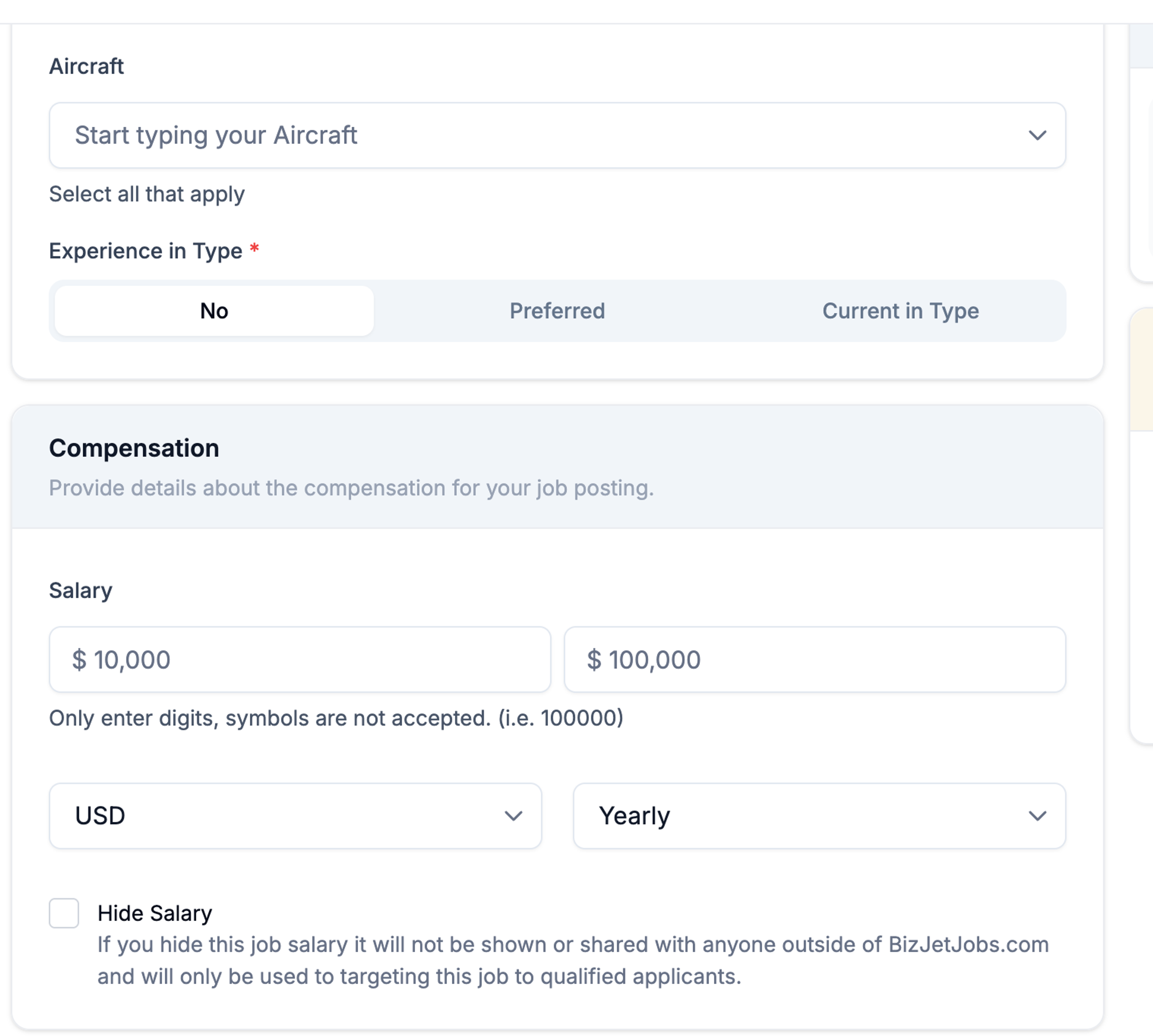The height and width of the screenshot is (1036, 1153).
Task: Focus the maximum salary $ 100,000 field
Action: pos(815,660)
